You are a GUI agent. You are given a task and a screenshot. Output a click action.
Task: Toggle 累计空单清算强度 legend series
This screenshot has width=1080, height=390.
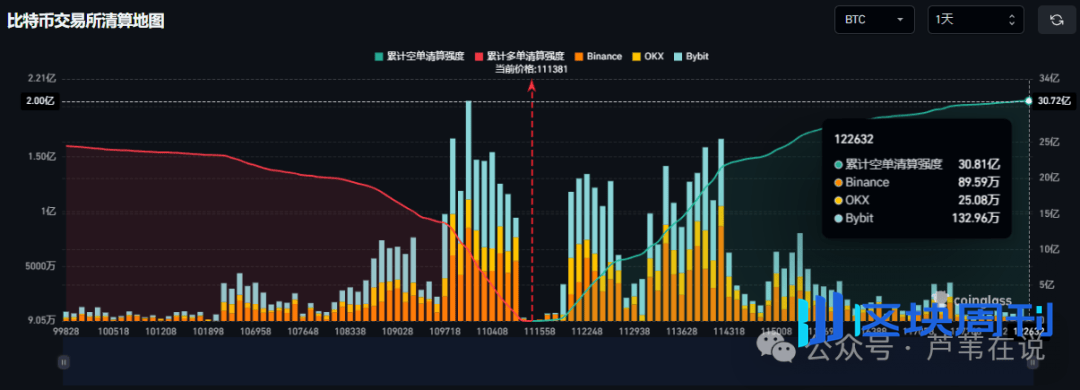419,57
